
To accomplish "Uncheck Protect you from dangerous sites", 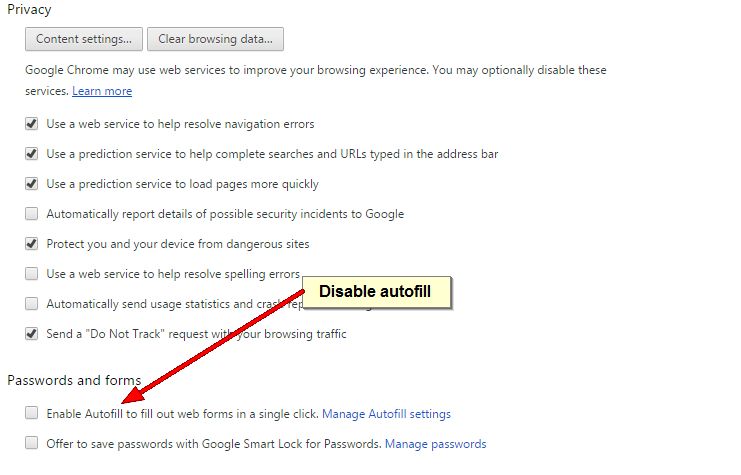I will tap(32, 244).
